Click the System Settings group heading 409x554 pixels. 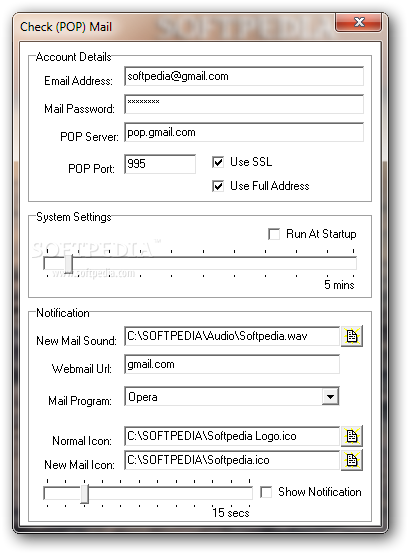[x=73, y=217]
